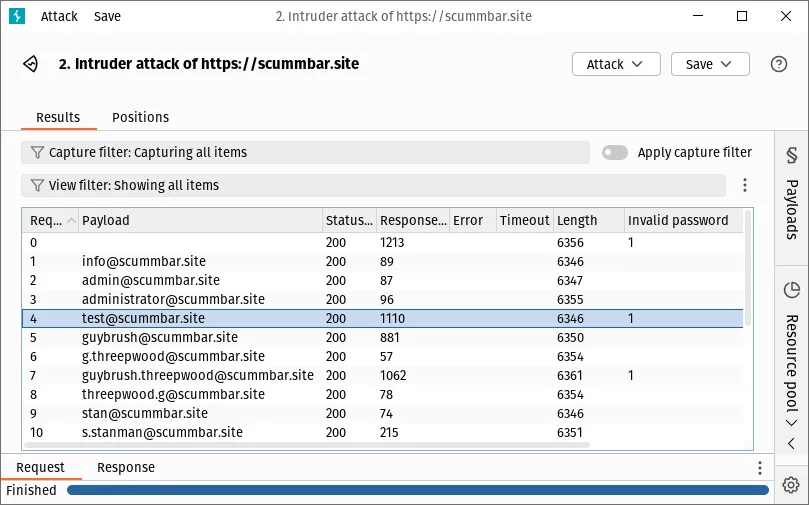
Task: Select baseline request row 0
Action: (x=382, y=242)
